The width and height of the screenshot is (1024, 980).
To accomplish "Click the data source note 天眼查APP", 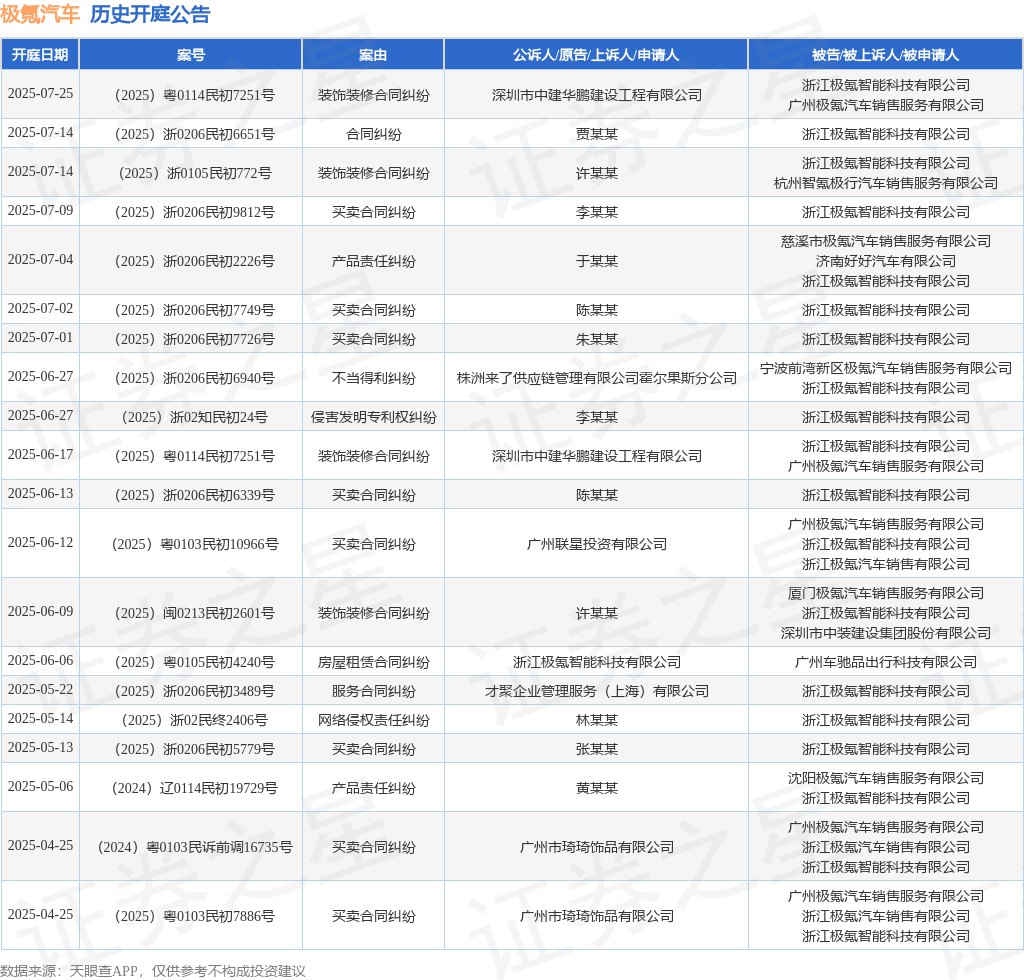I will [x=103, y=971].
